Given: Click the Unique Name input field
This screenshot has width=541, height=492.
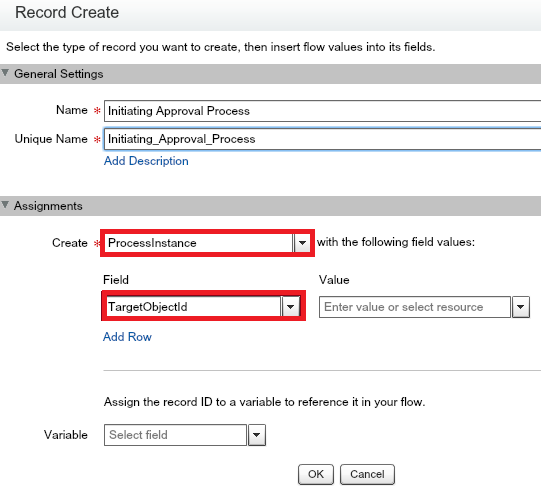Looking at the screenshot, I should [323, 139].
